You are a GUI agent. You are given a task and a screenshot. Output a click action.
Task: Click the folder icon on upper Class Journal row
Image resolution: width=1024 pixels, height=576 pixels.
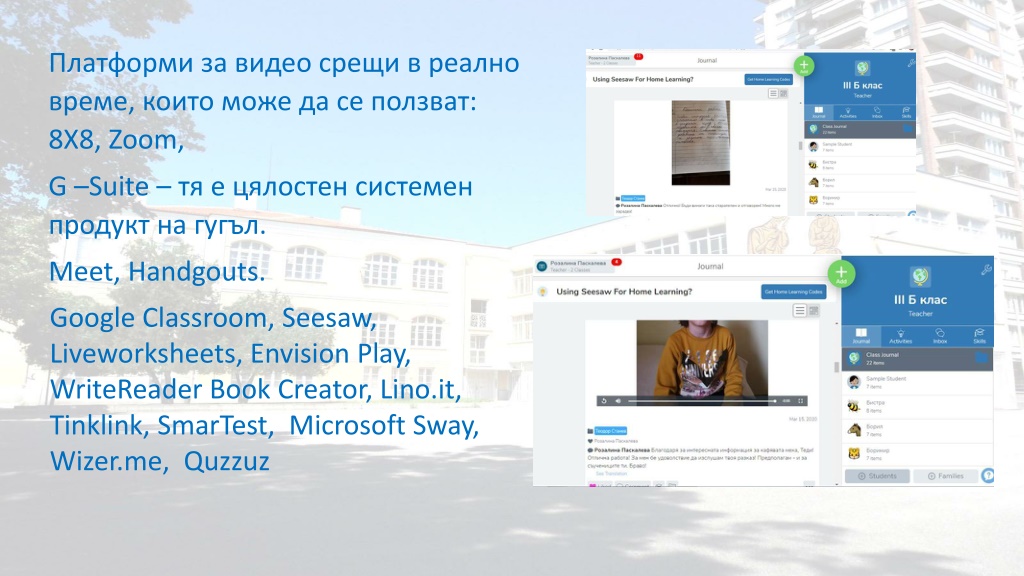coord(907,129)
